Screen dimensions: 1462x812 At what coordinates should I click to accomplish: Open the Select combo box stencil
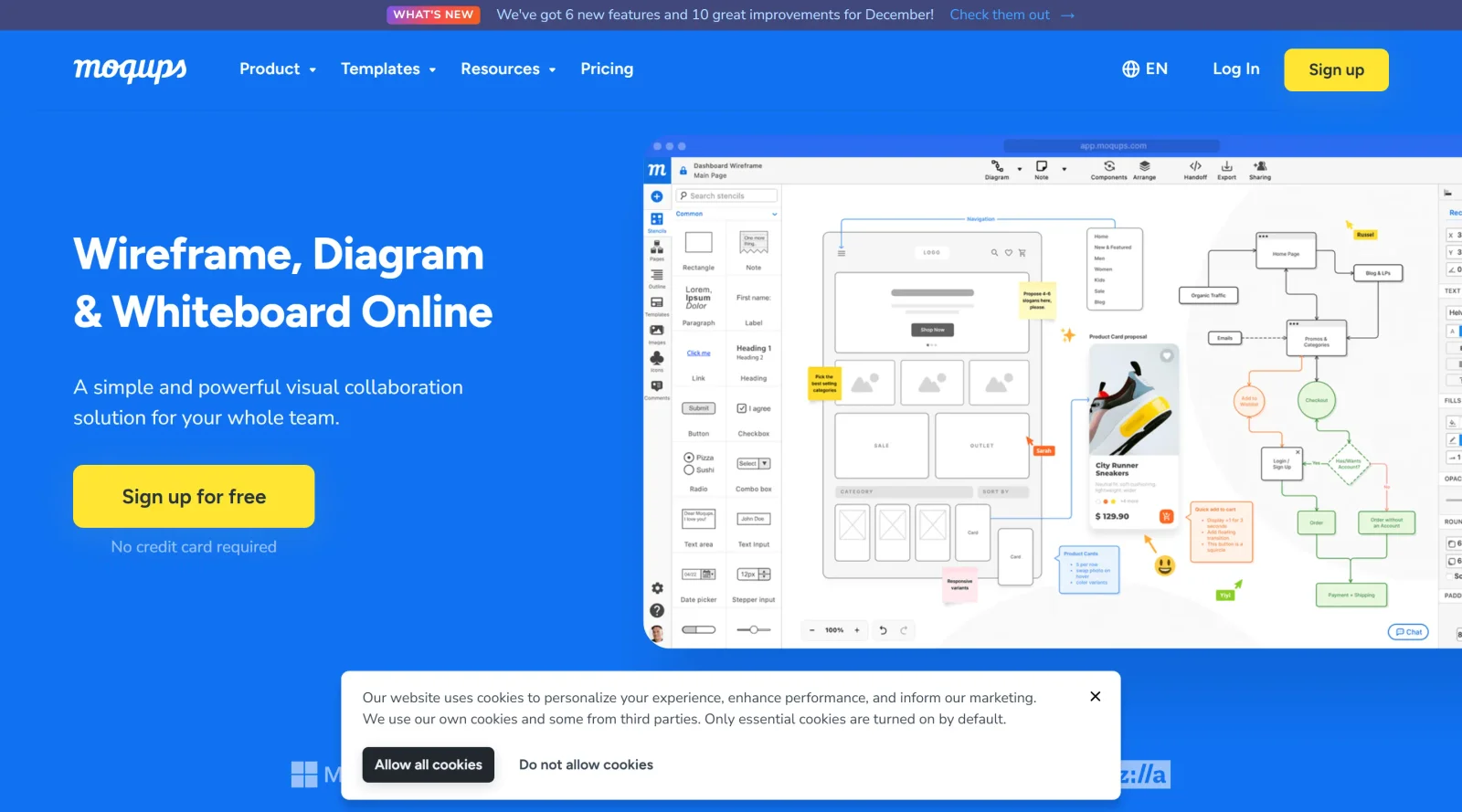click(x=754, y=464)
